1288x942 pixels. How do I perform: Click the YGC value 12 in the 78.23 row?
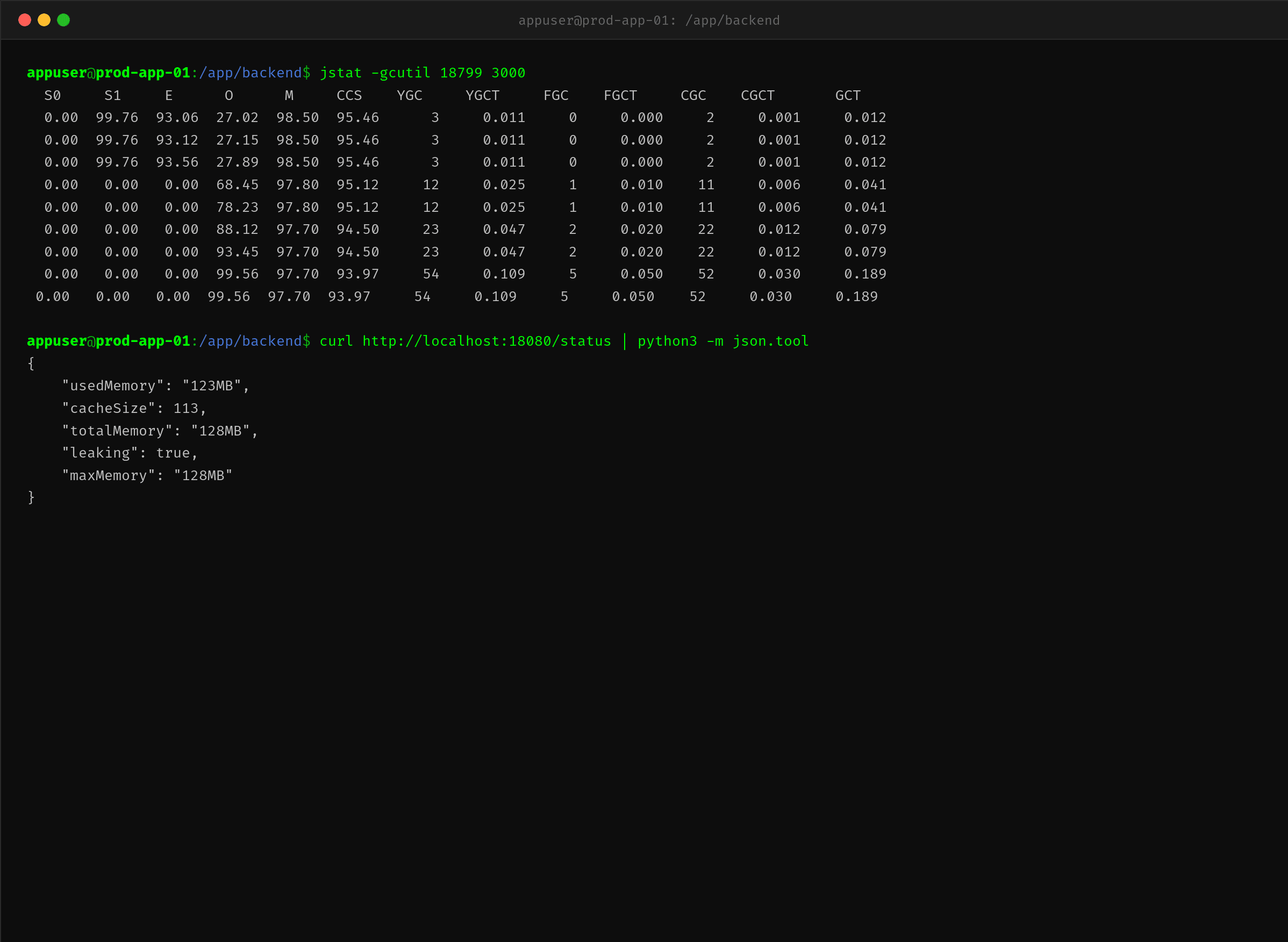(431, 207)
